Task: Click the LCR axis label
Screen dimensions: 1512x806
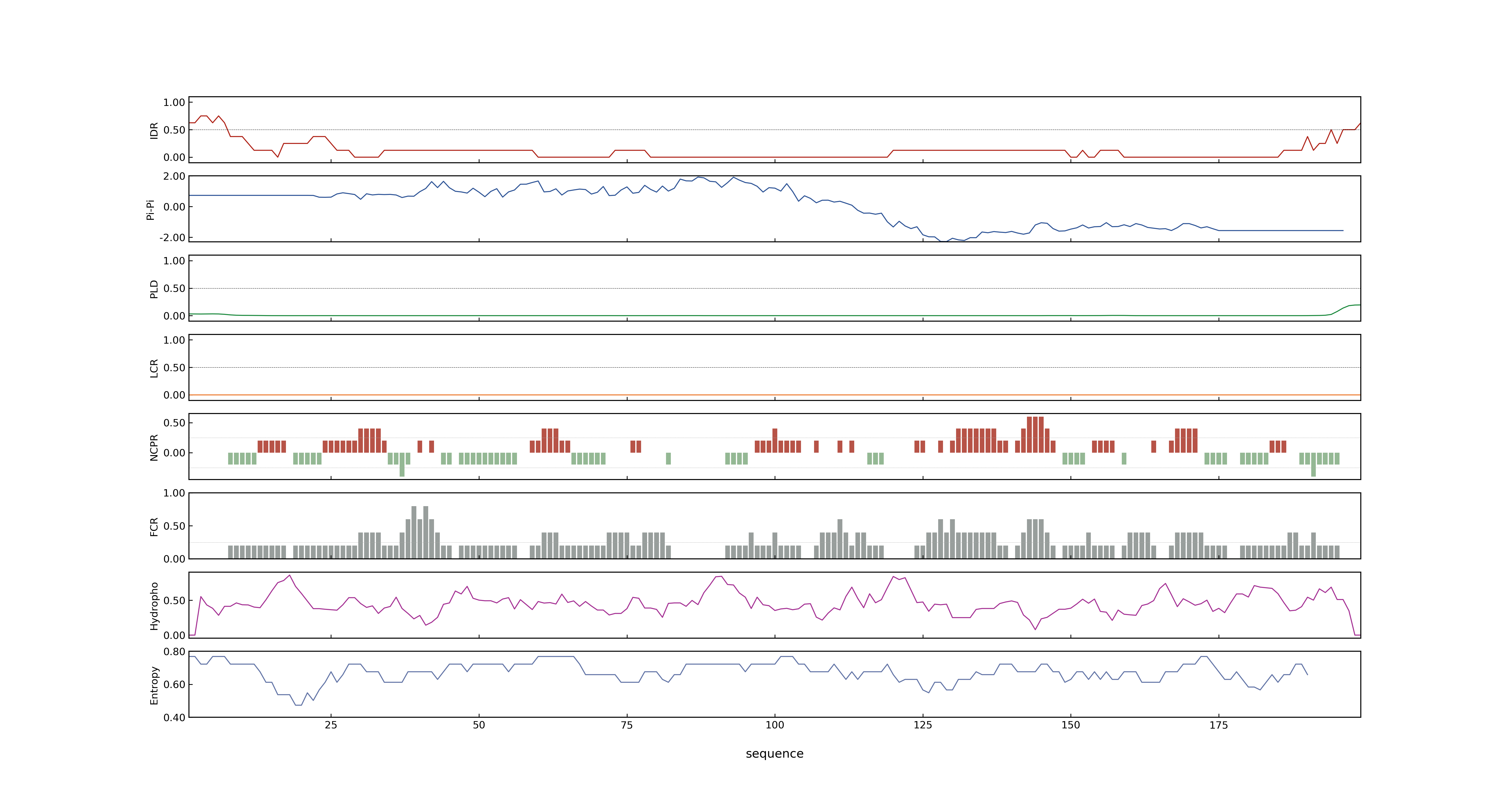Action: [x=154, y=368]
